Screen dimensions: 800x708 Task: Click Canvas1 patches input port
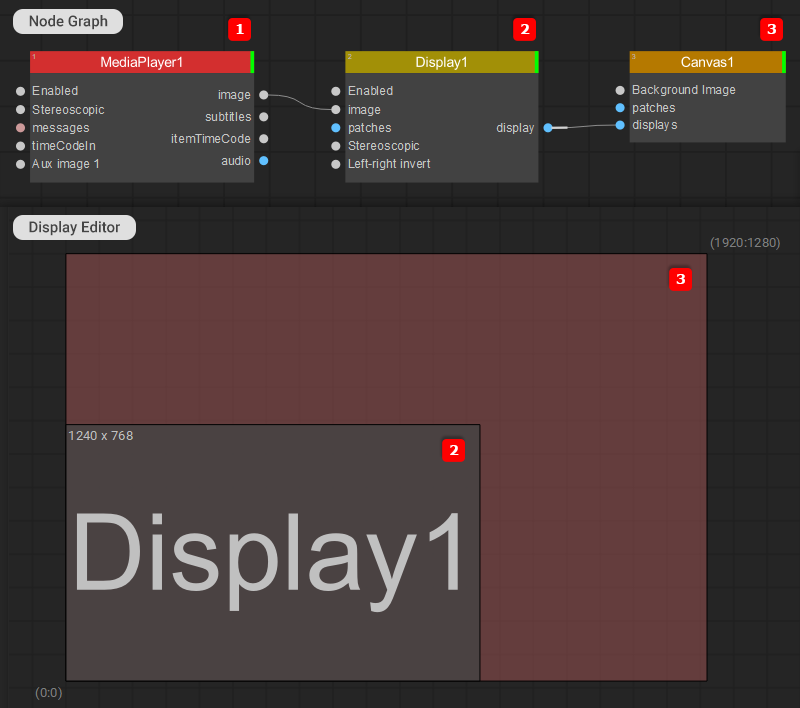(620, 108)
